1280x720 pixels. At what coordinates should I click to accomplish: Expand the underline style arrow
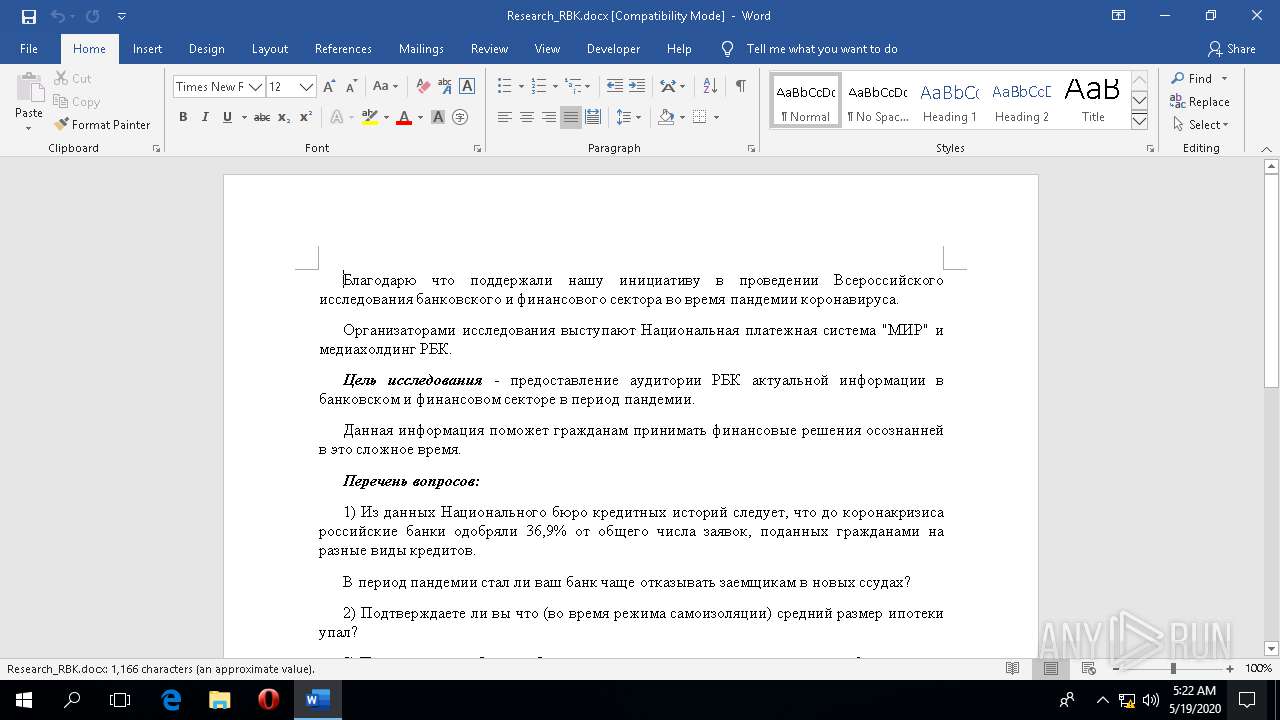[243, 117]
